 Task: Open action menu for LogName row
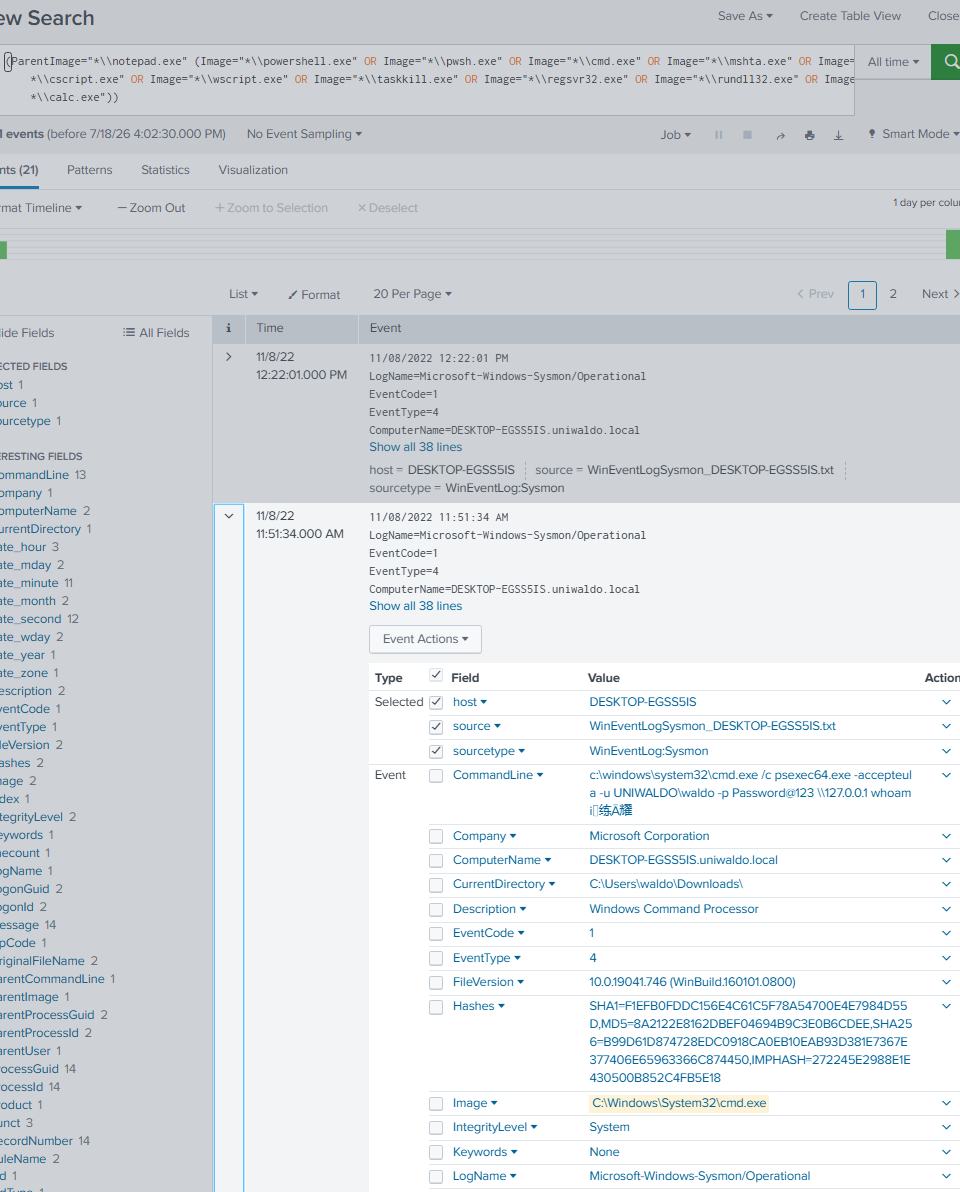click(x=946, y=1176)
